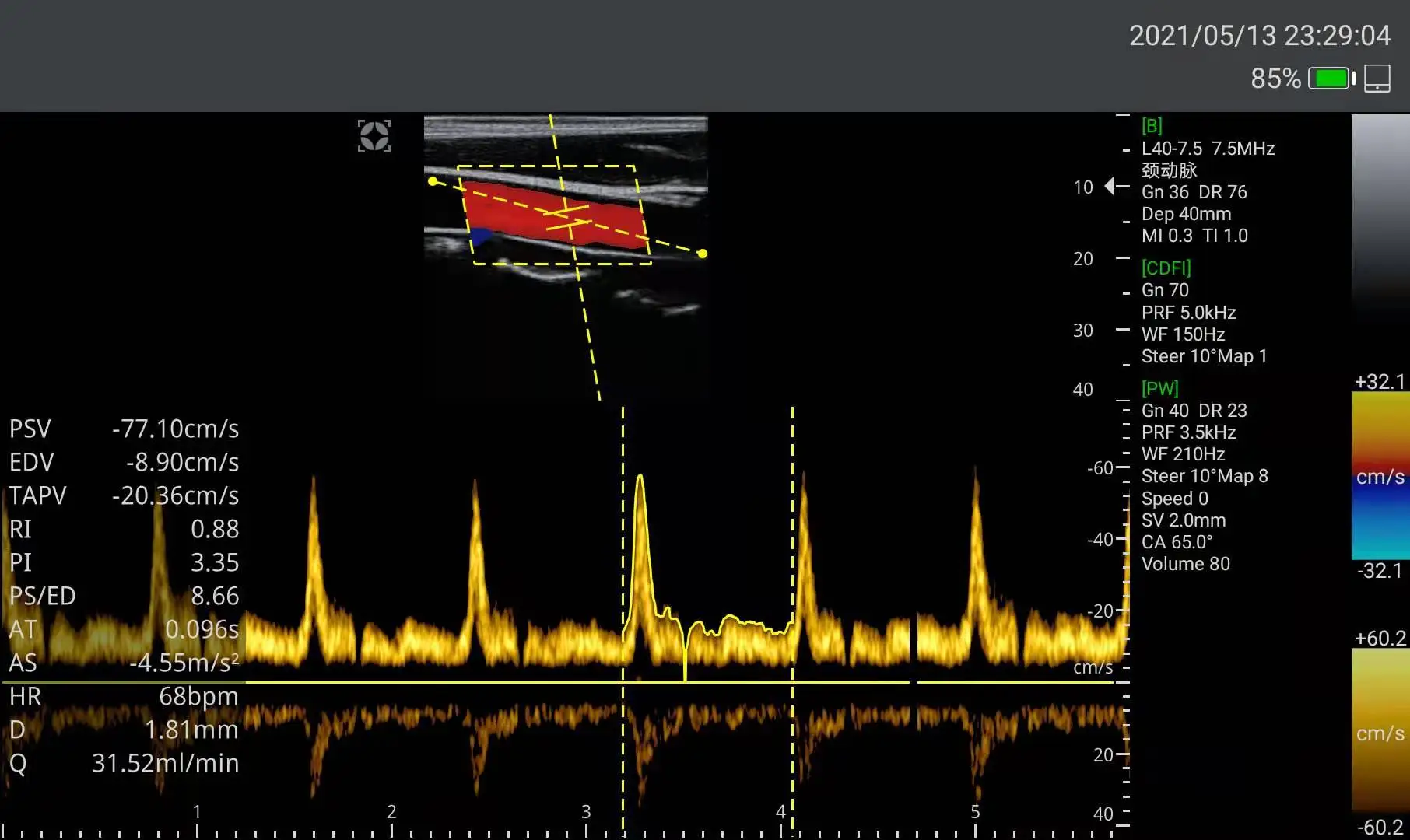This screenshot has height=840, width=1410.
Task: Click the PRF 5.0kHz parameter
Action: (x=1188, y=313)
